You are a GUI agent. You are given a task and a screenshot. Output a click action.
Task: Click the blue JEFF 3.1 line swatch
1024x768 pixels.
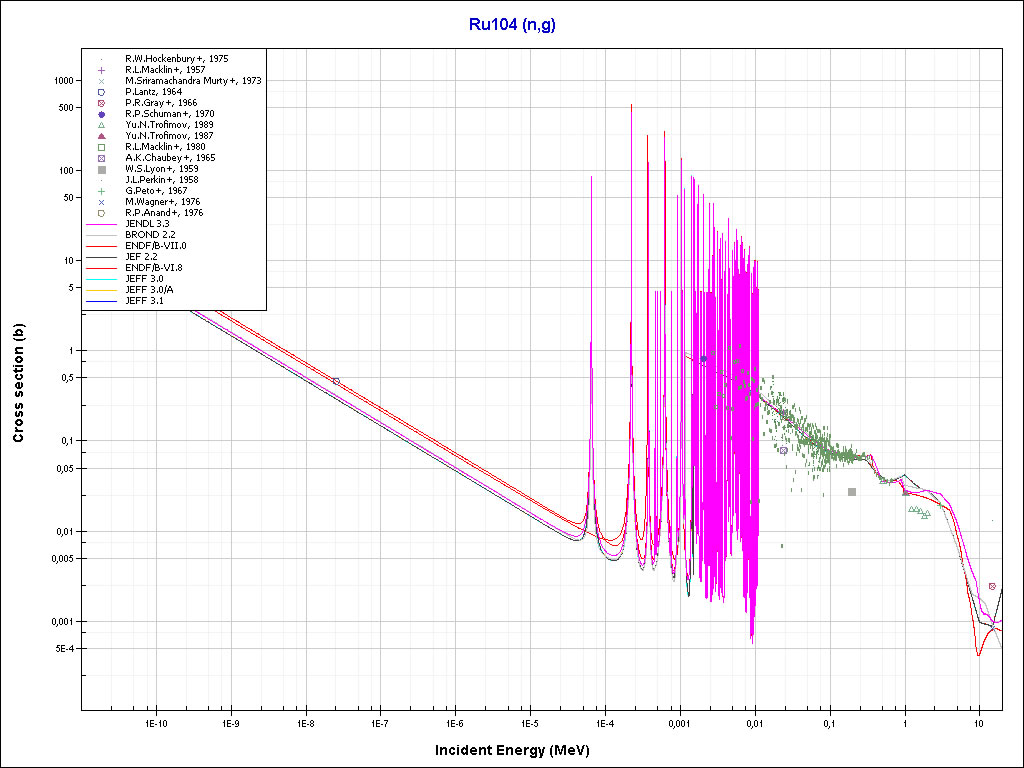[102, 301]
